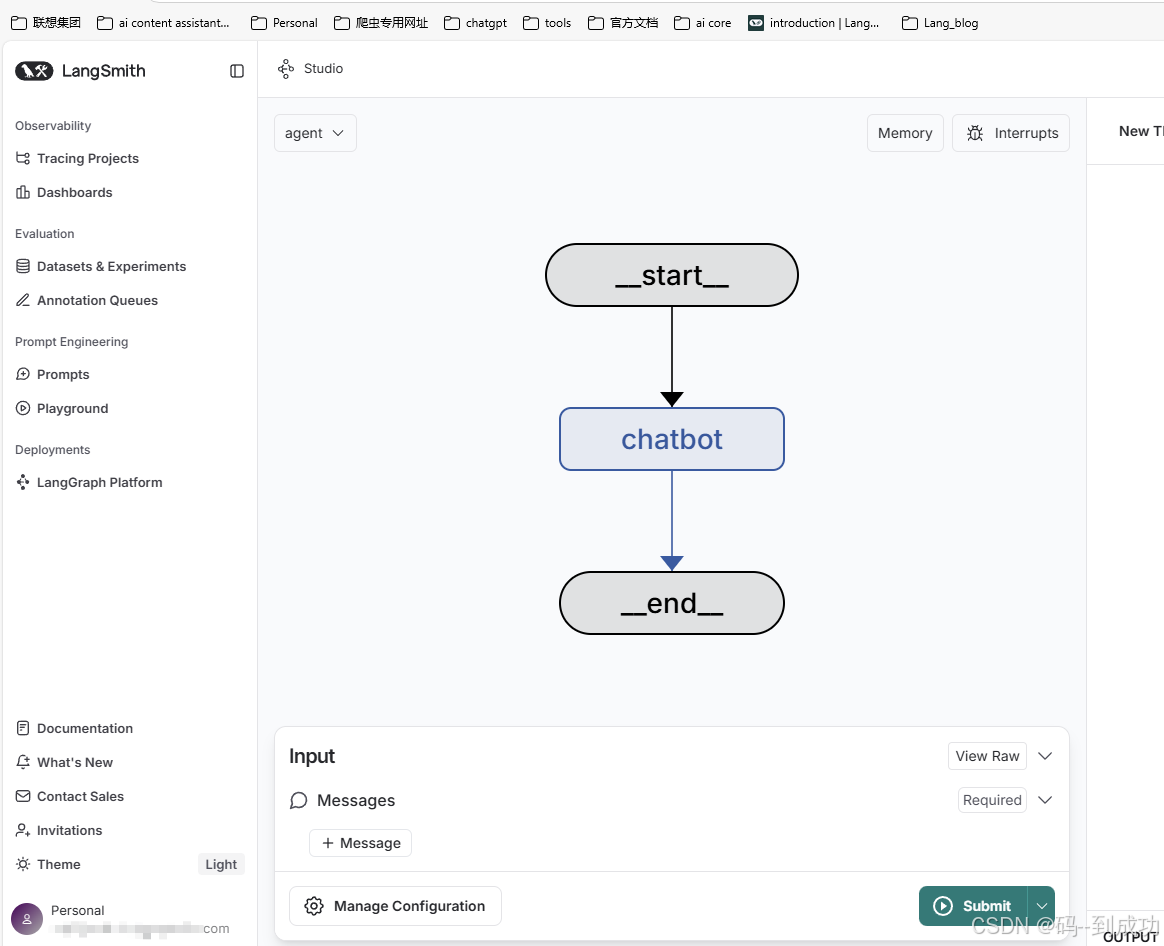Click the Contact Sales envelope icon

coord(23,796)
